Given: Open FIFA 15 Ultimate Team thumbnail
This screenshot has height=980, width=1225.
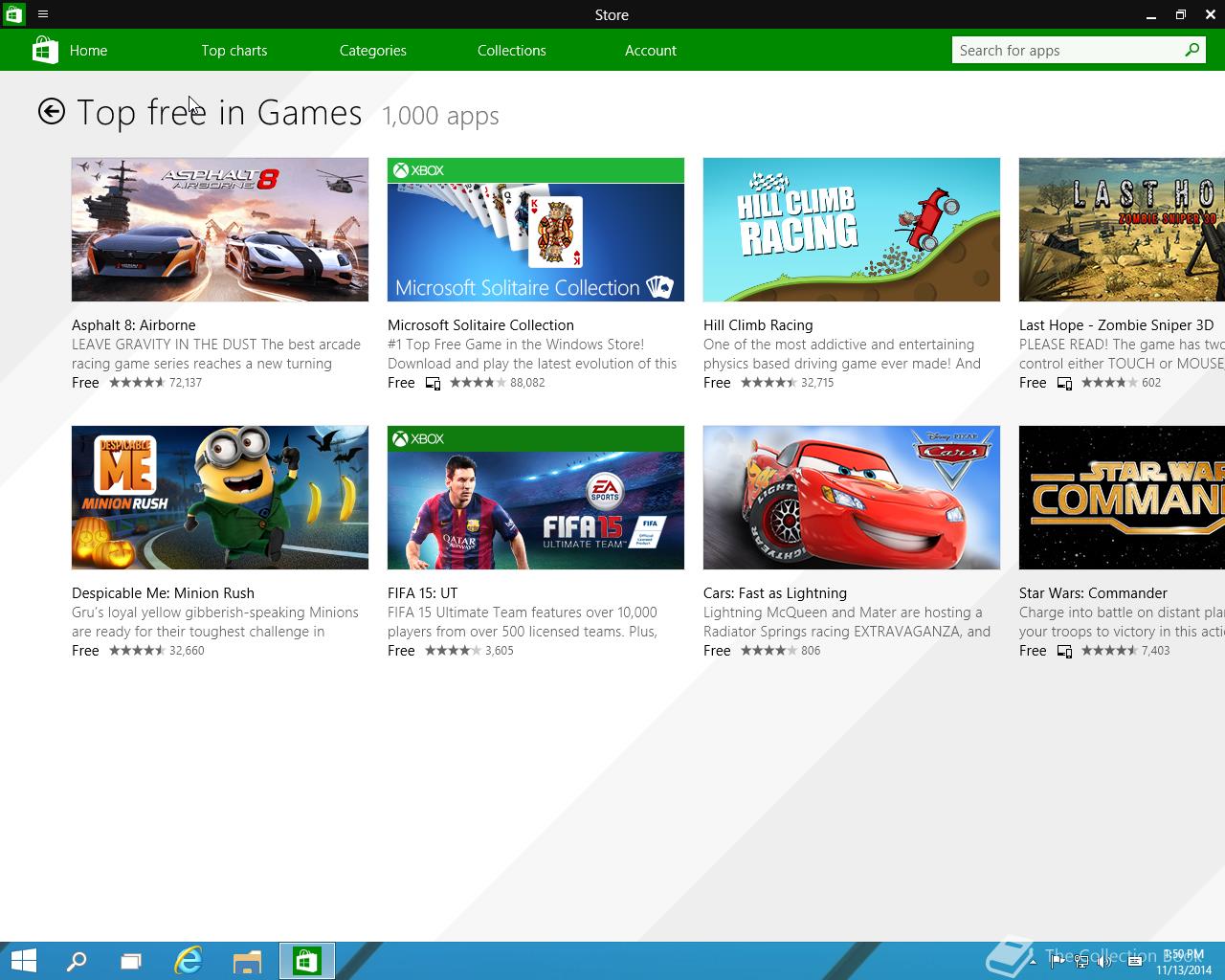Looking at the screenshot, I should tap(536, 498).
